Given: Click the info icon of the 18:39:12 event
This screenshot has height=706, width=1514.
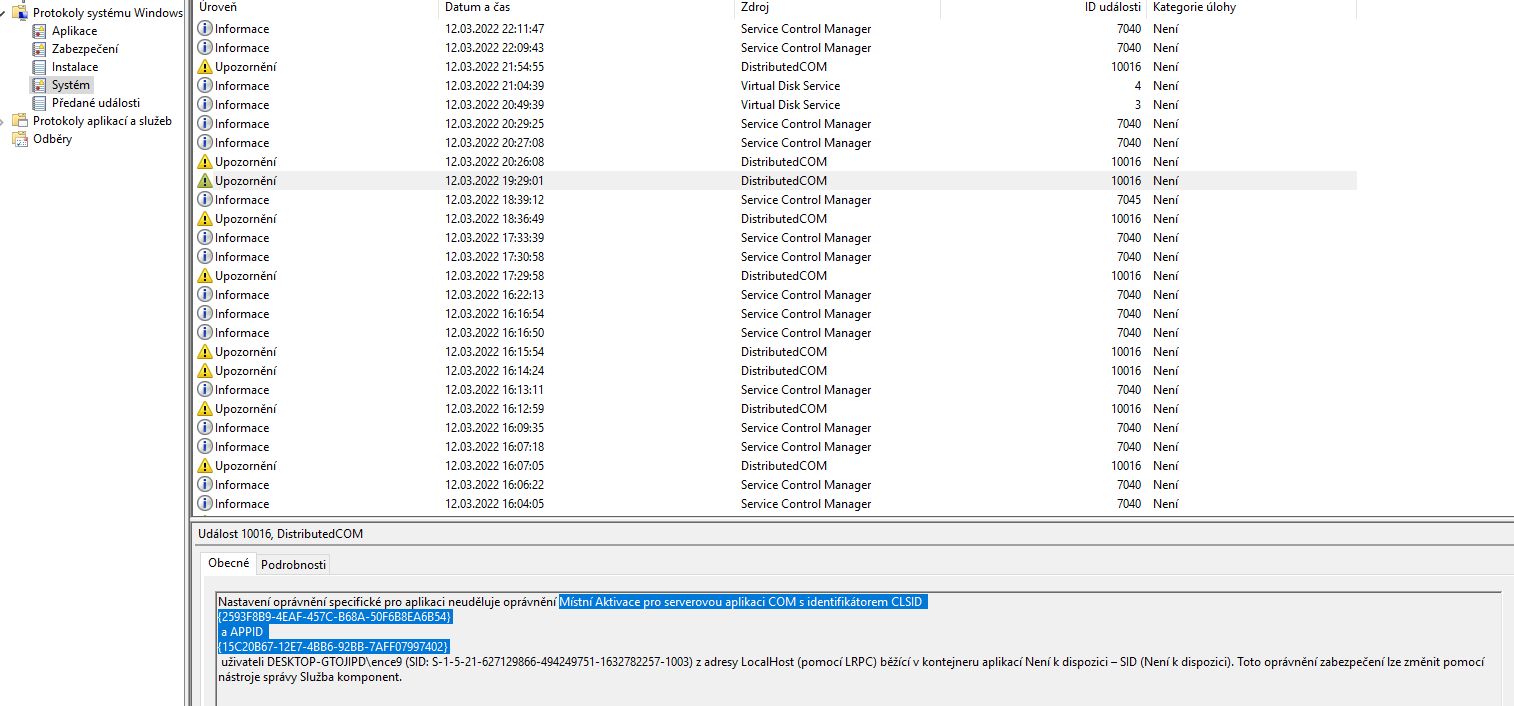Looking at the screenshot, I should click(x=205, y=200).
